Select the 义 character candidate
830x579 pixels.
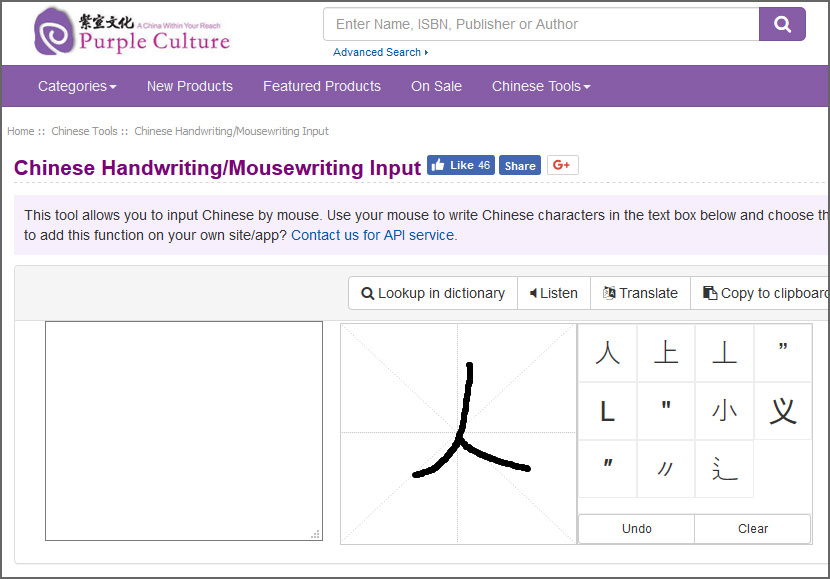tap(782, 411)
